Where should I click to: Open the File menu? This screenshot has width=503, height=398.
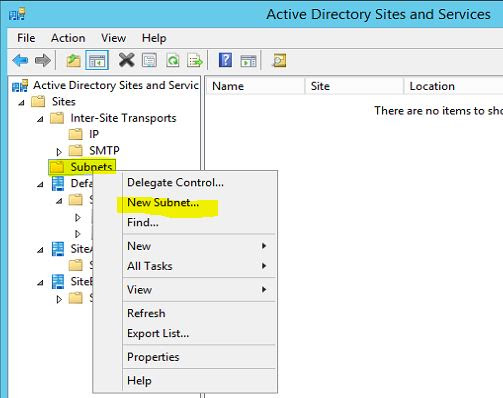[26, 38]
